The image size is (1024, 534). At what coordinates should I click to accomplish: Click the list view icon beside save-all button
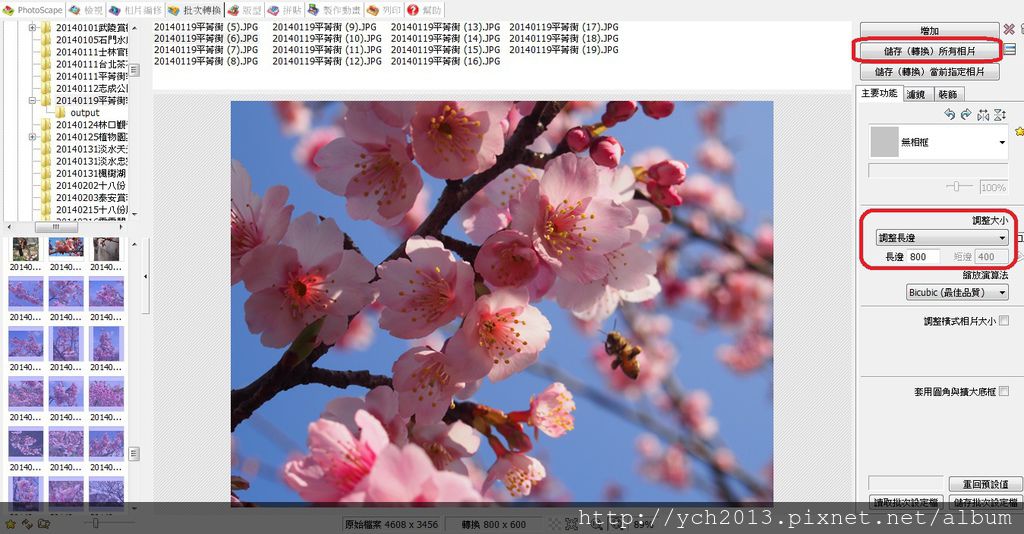pos(1010,50)
